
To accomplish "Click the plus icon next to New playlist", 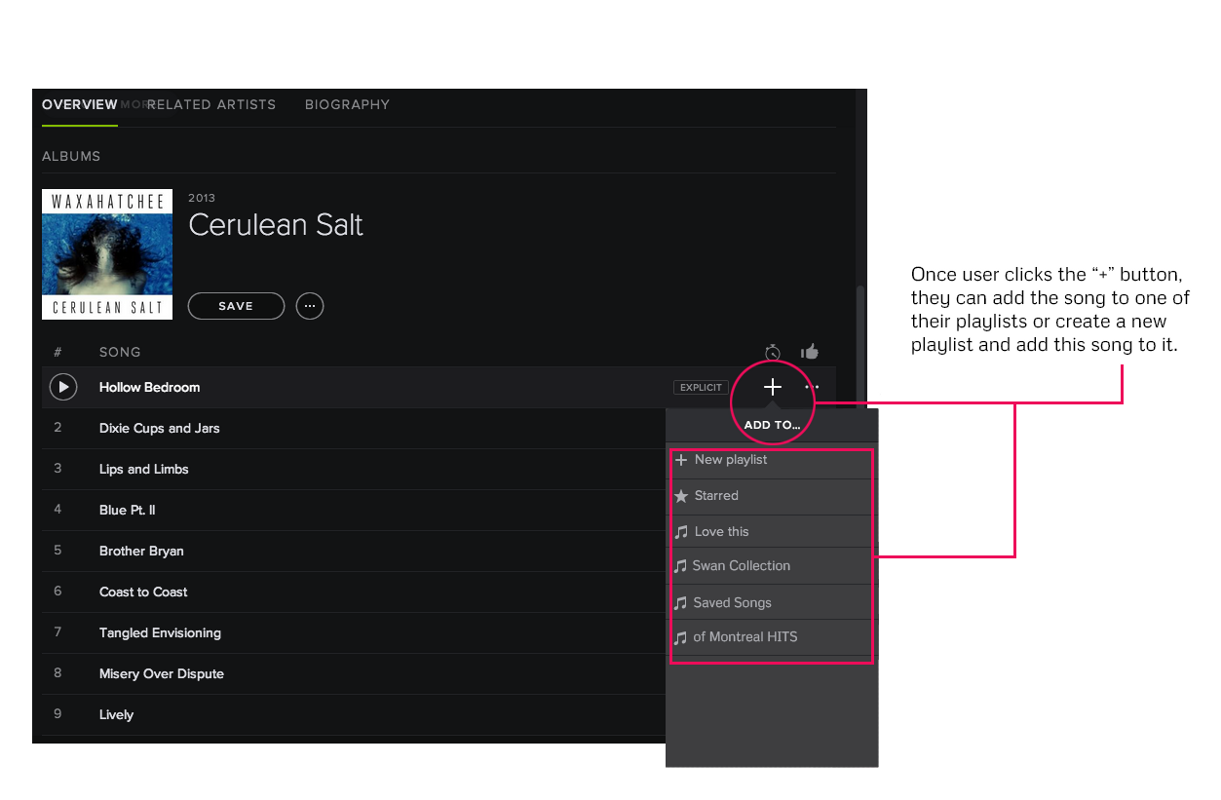I will click(x=680, y=460).
